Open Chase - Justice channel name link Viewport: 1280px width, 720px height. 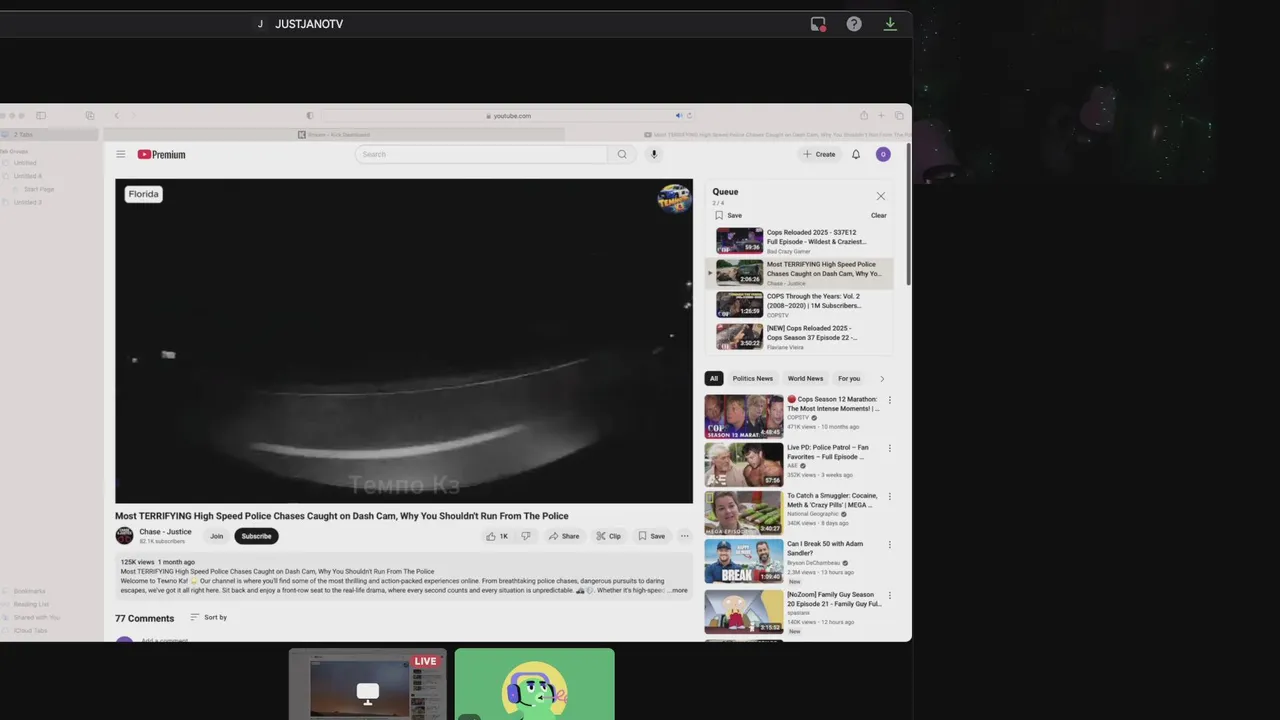165,532
